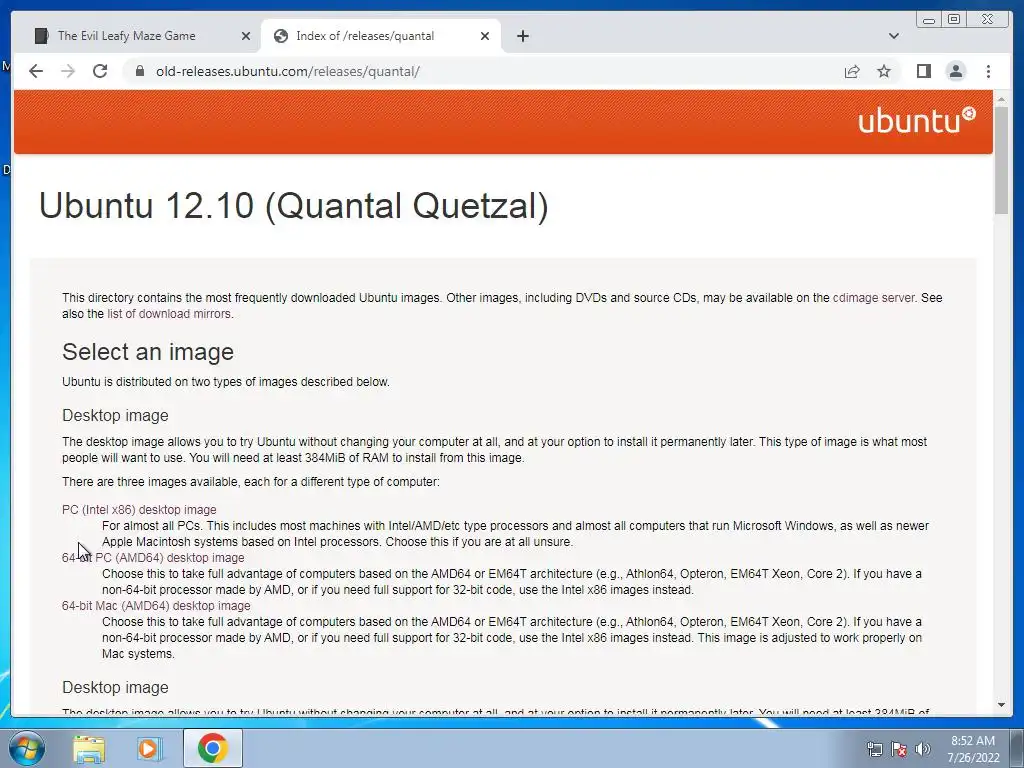Screen dimensions: 1024x768
Task: Click the scrollbar down arrow
Action: coord(1001,705)
